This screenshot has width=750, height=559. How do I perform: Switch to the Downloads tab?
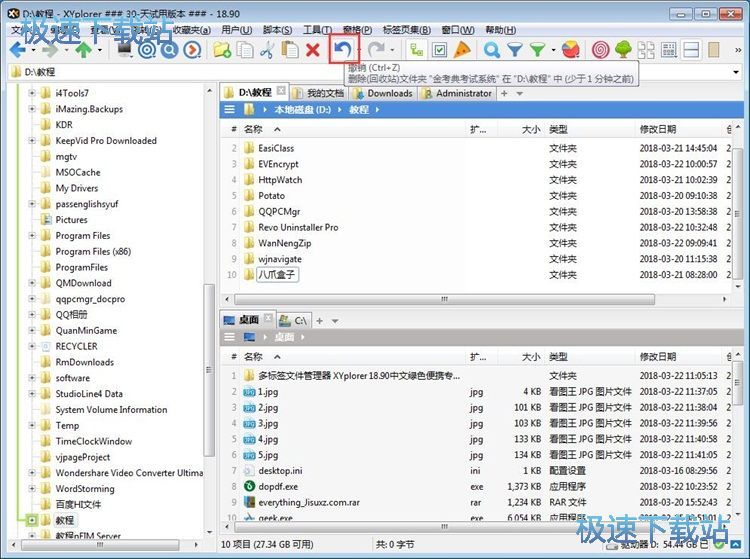click(384, 93)
